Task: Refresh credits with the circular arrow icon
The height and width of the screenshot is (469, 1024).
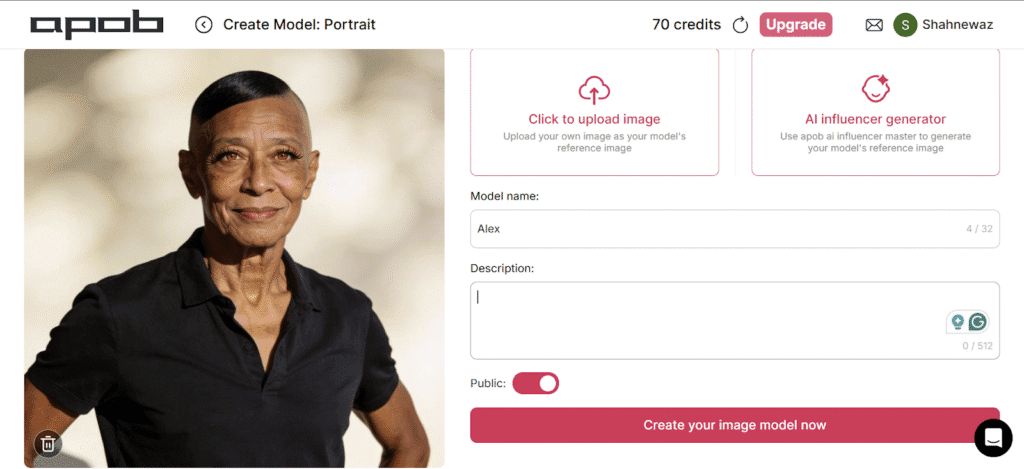Action: pyautogui.click(x=741, y=25)
